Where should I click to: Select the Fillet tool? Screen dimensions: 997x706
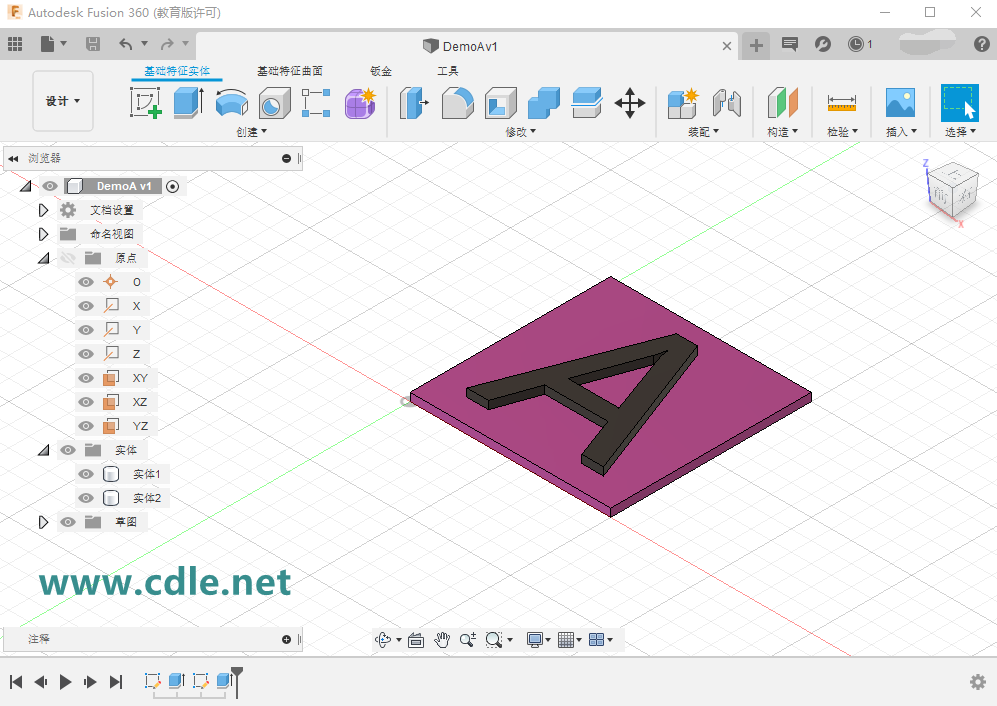458,103
